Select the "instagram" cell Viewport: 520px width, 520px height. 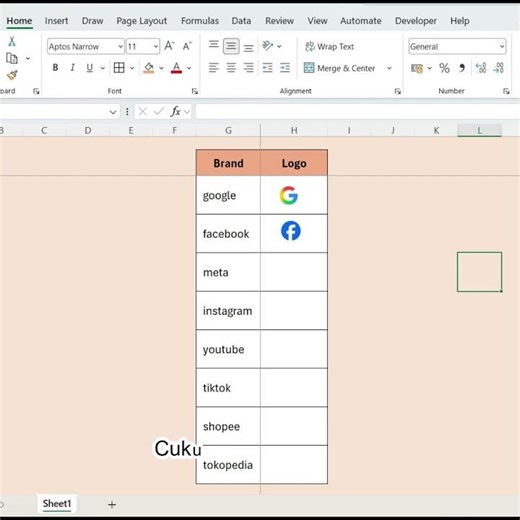[x=228, y=311]
